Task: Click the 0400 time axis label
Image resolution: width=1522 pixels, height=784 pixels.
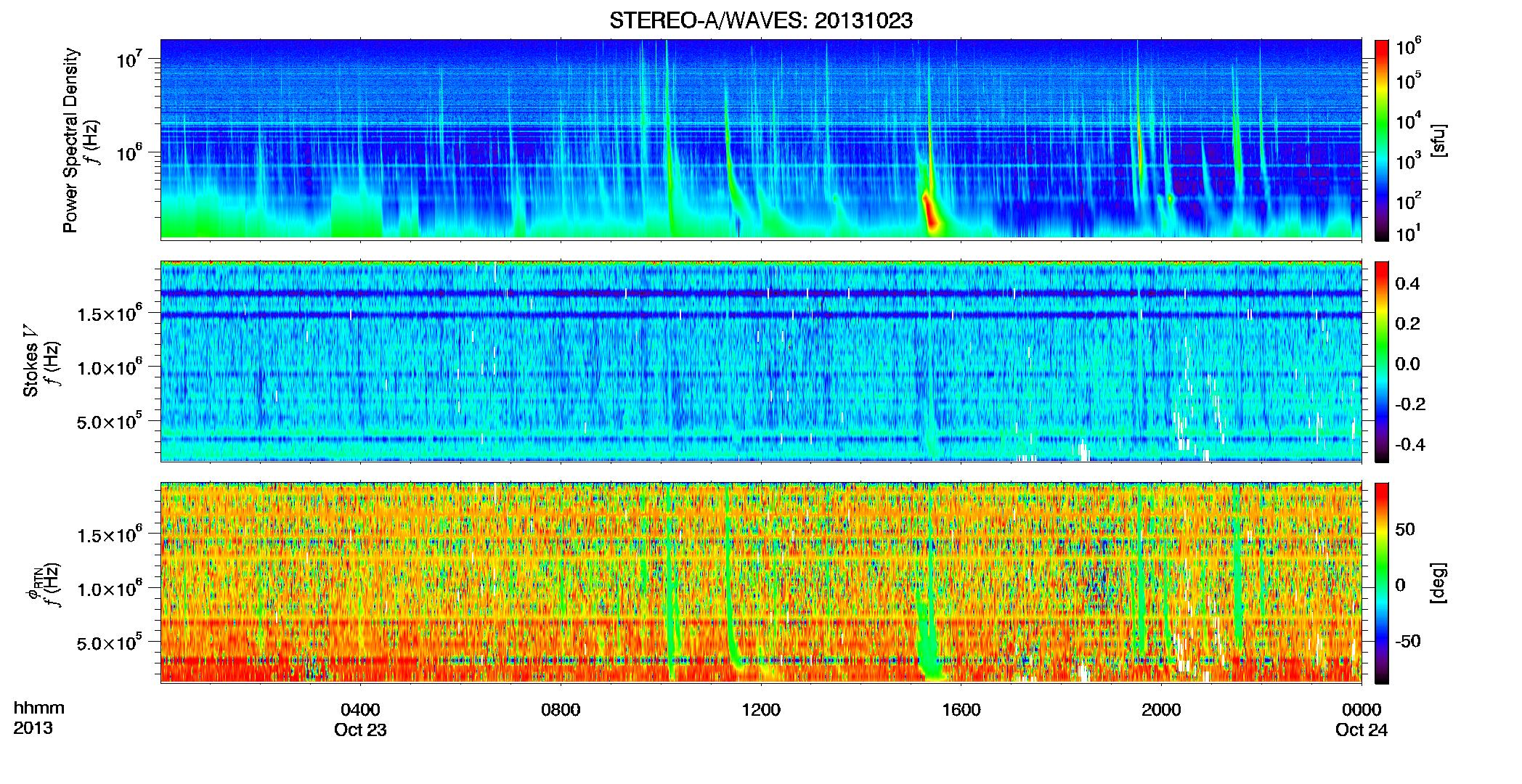Action: point(360,709)
